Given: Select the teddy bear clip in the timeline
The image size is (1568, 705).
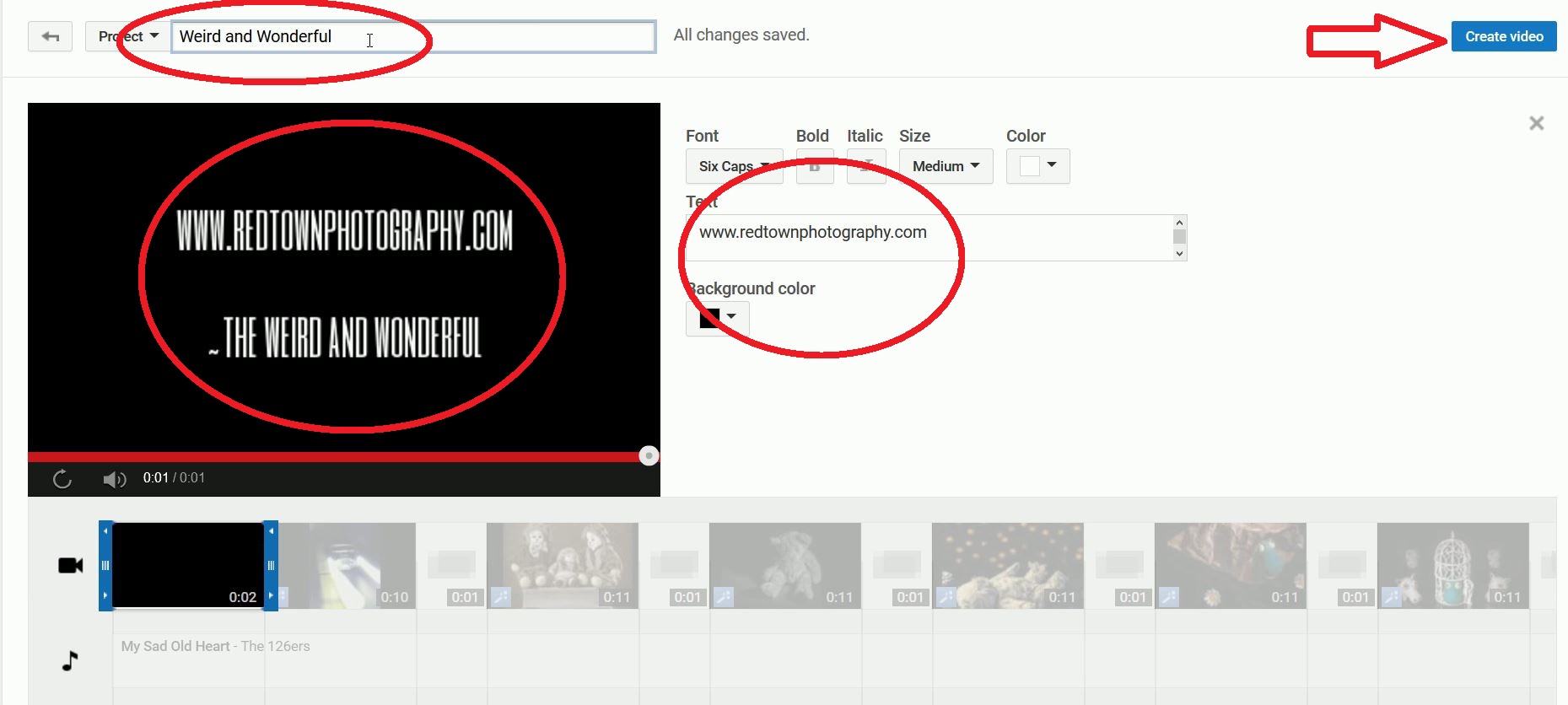Looking at the screenshot, I should click(x=785, y=565).
